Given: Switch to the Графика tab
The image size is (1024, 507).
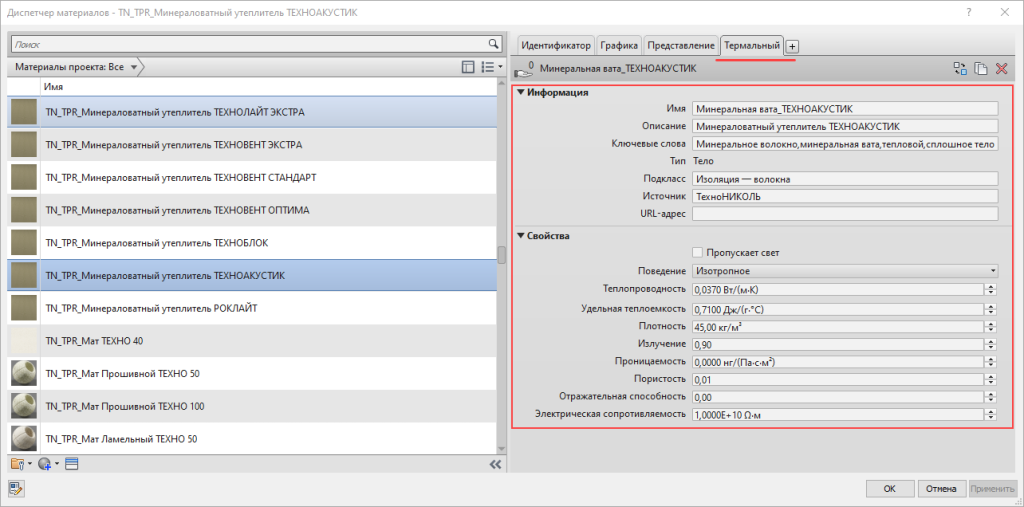Looking at the screenshot, I should (619, 46).
